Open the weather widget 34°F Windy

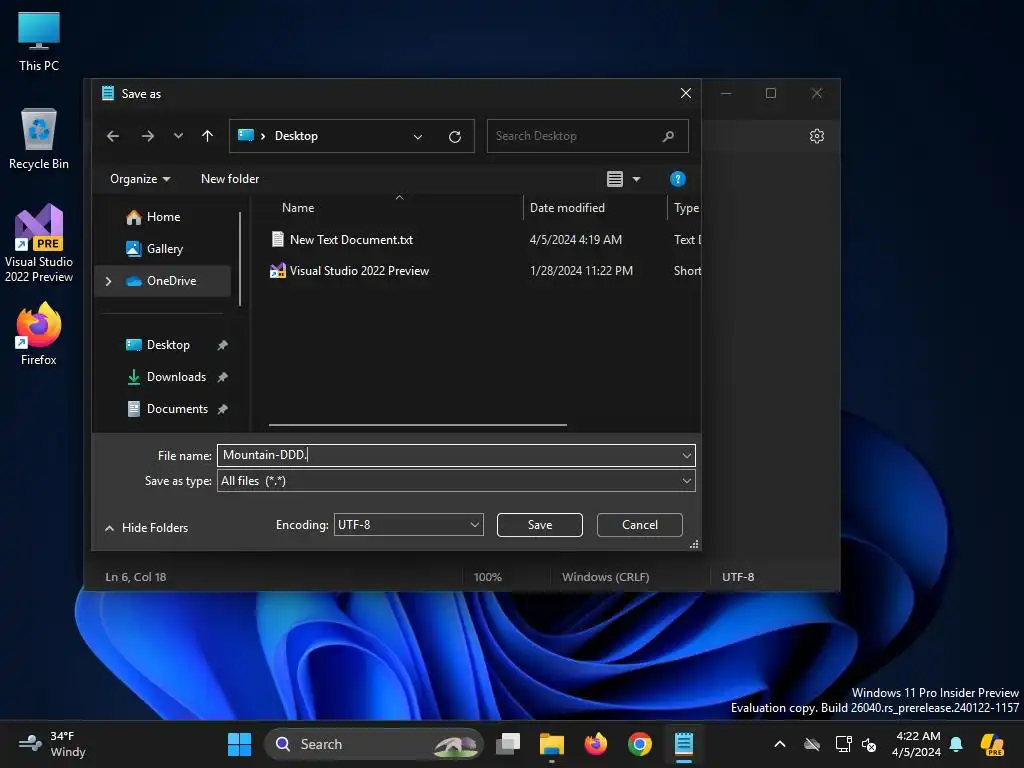tap(53, 744)
